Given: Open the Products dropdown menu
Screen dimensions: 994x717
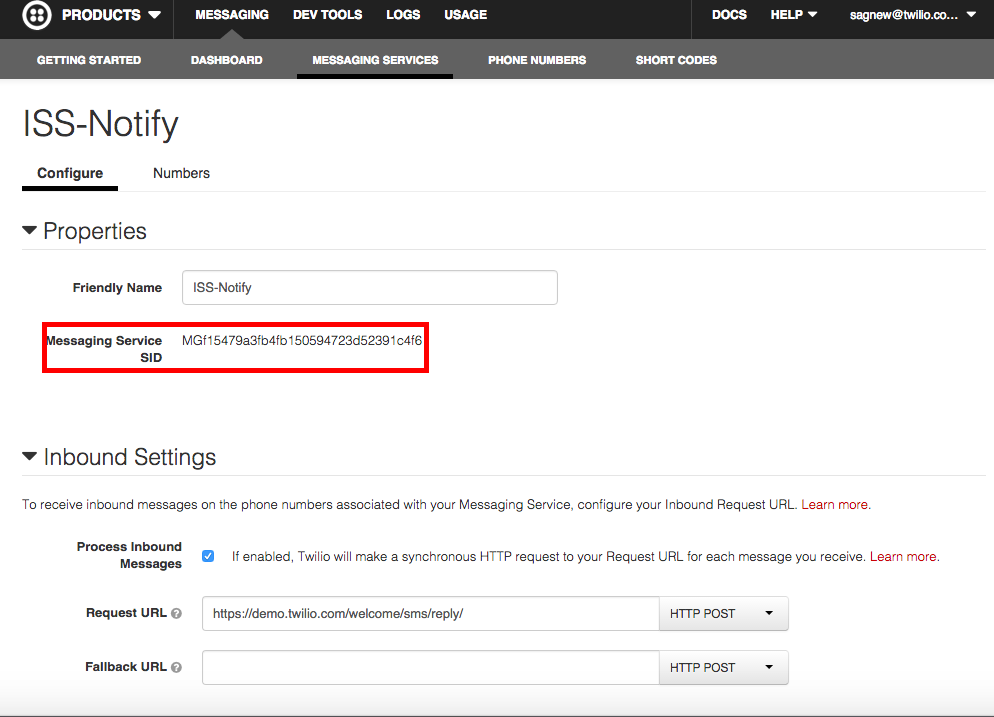Looking at the screenshot, I should [110, 15].
